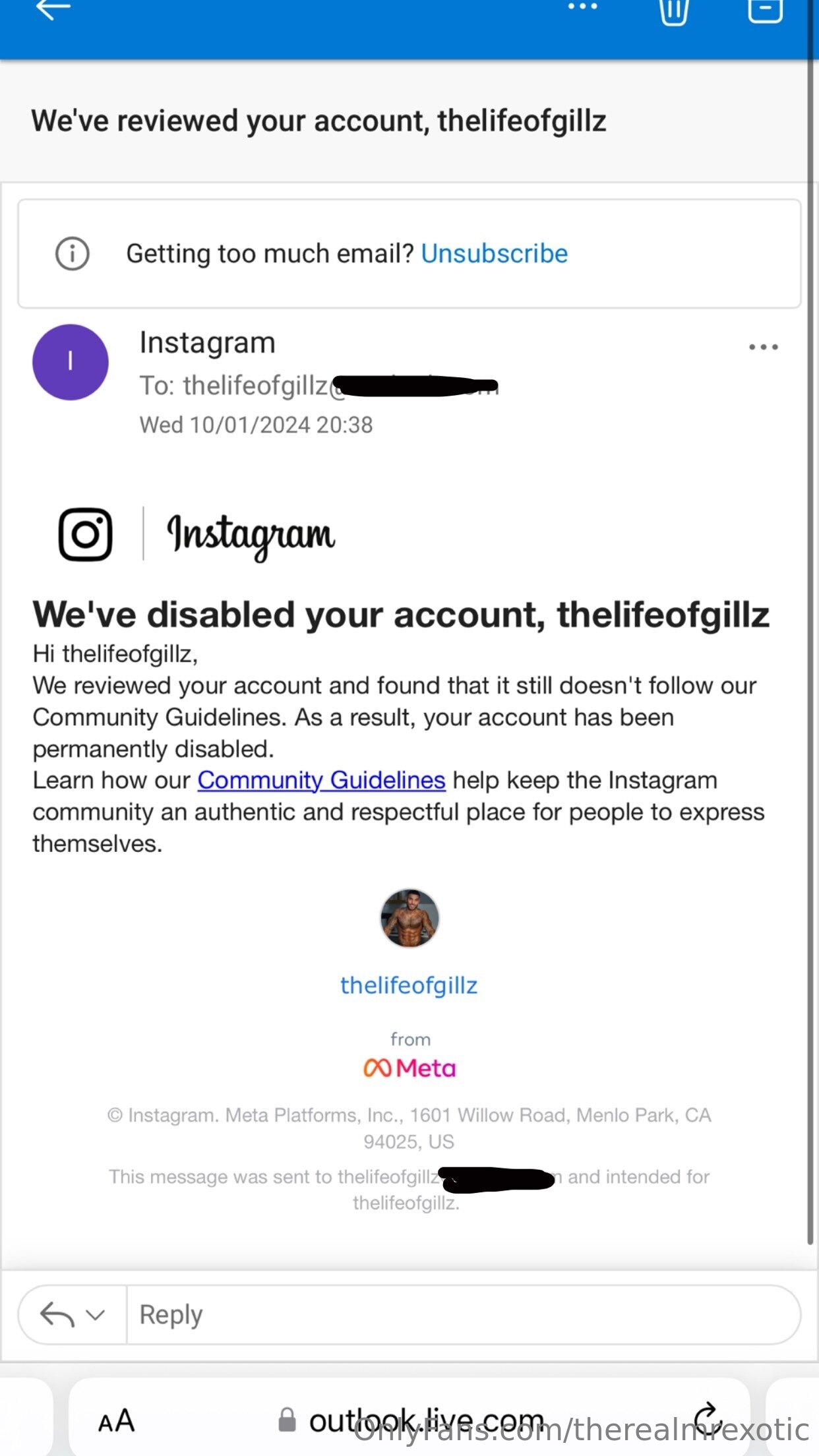
Task: Reply using the curved arrow icon
Action: [x=57, y=1314]
